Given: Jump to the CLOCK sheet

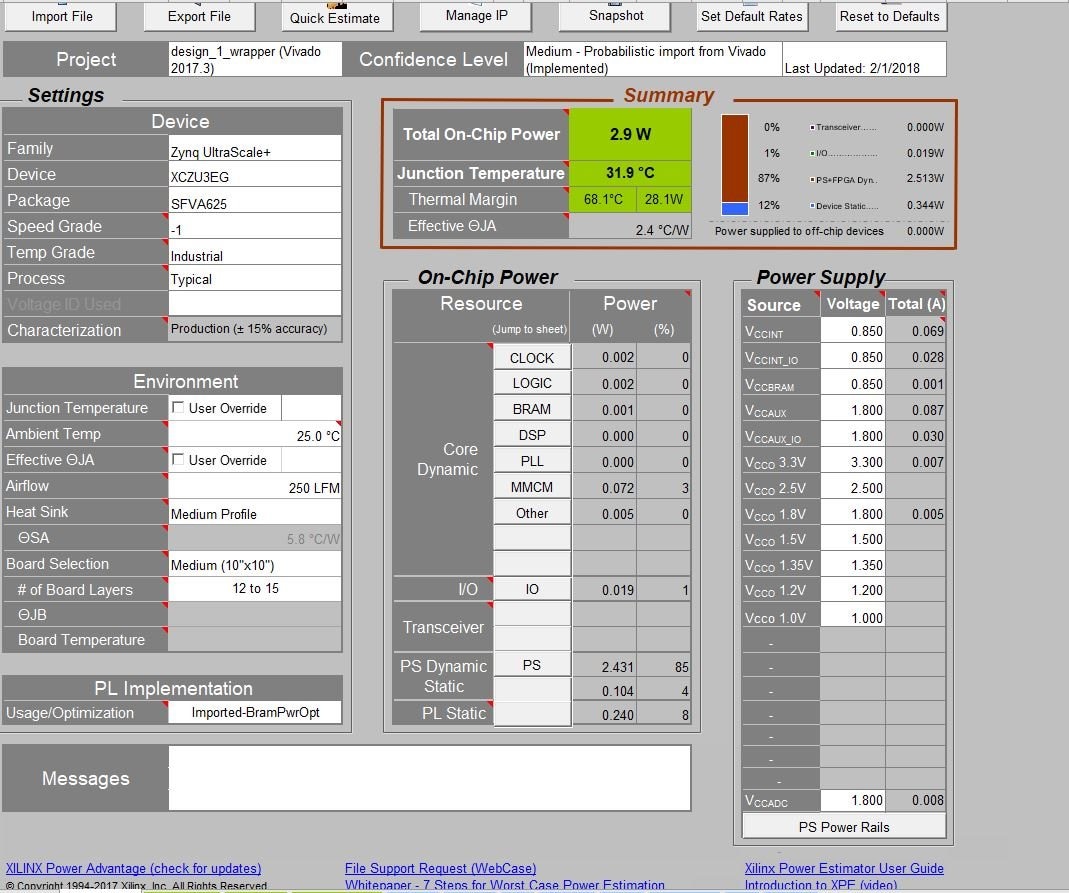Looking at the screenshot, I should click(531, 358).
